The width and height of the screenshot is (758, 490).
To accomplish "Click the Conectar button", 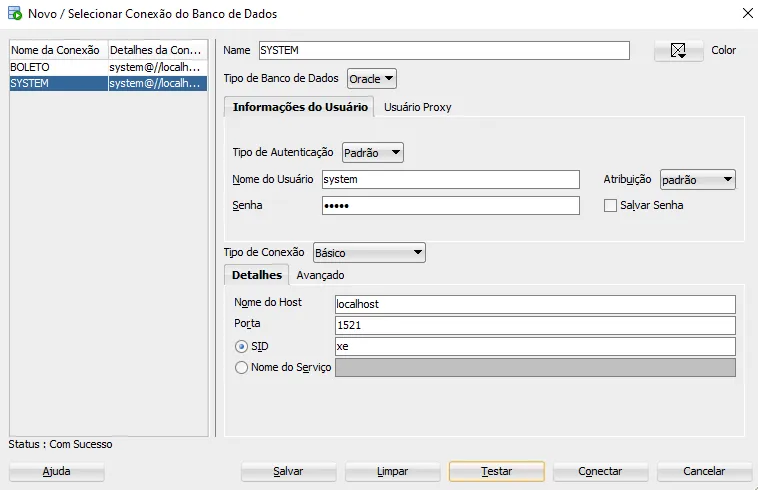I will click(x=600, y=471).
